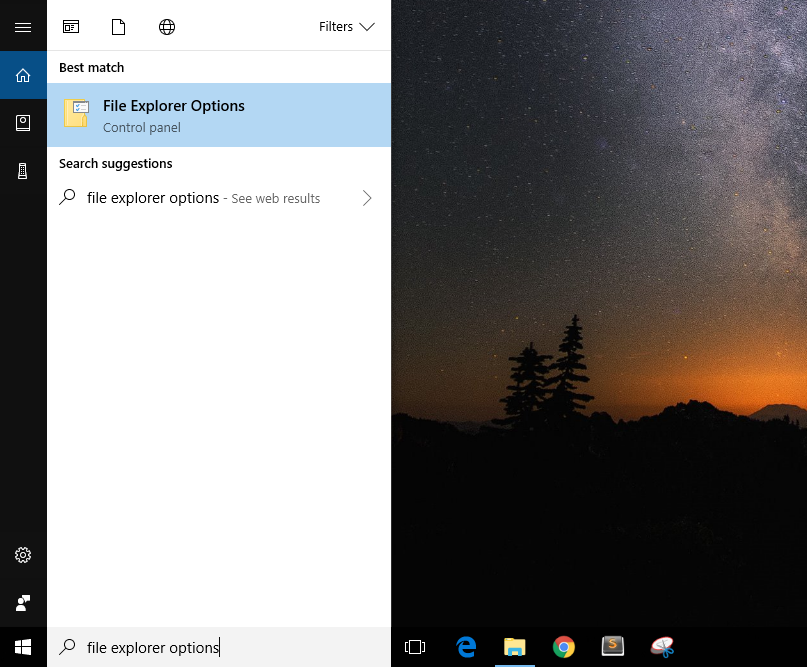Expand the web results chevron arrow
This screenshot has width=807, height=667.
coord(367,198)
